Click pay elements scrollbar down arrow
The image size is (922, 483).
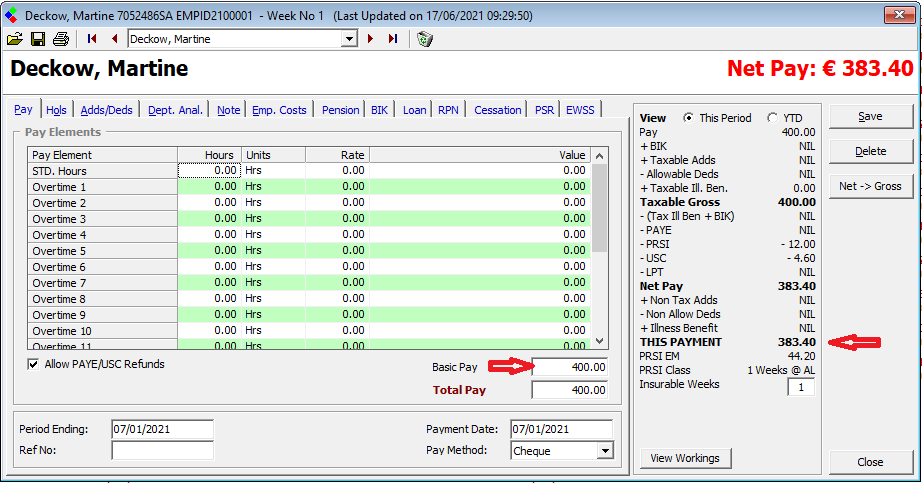pyautogui.click(x=599, y=341)
